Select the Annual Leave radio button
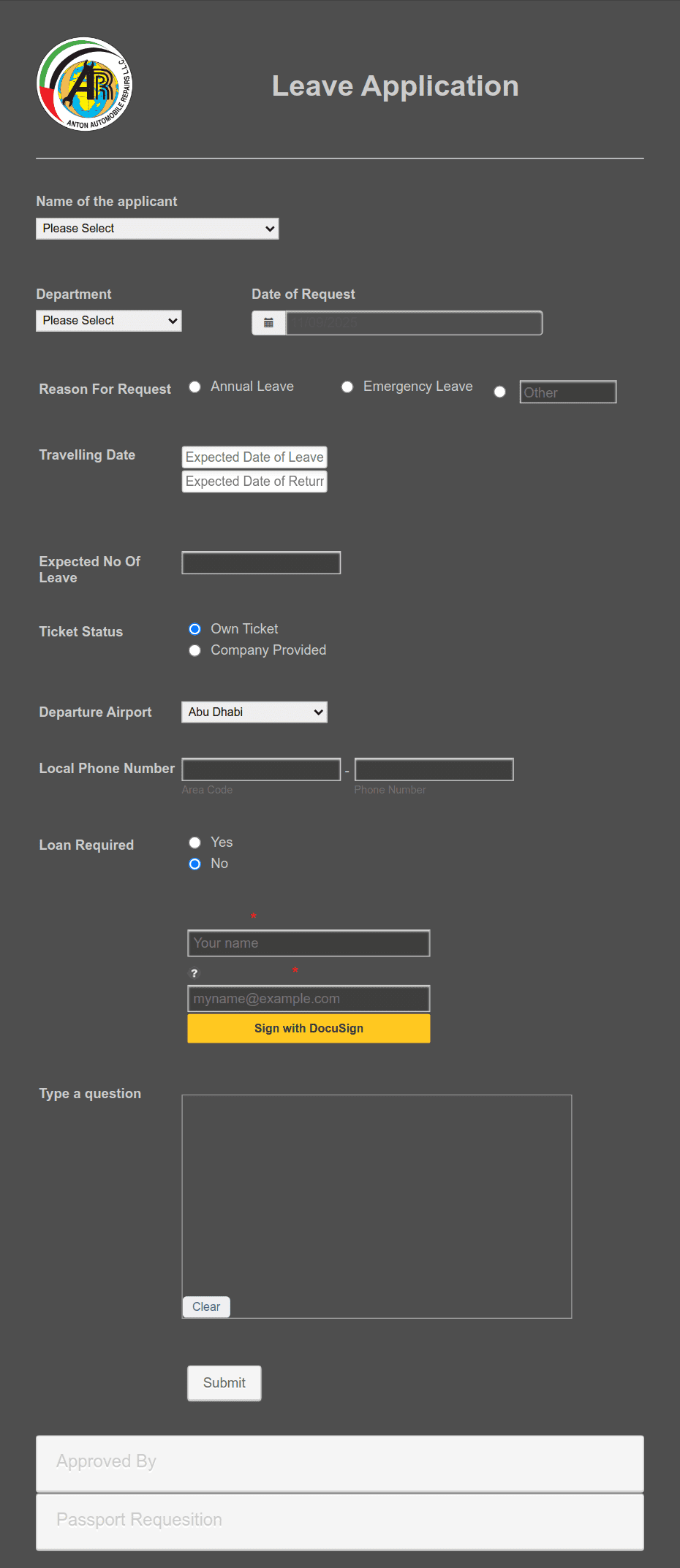The height and width of the screenshot is (1568, 680). point(194,387)
